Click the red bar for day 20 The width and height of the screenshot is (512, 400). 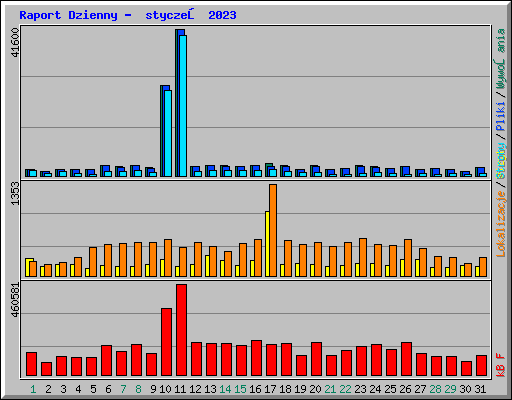point(316,359)
